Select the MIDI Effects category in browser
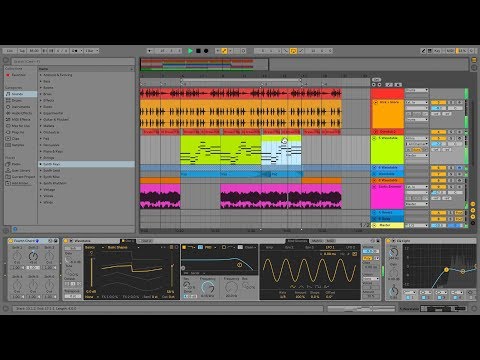The height and width of the screenshot is (360, 480). [x=21, y=119]
